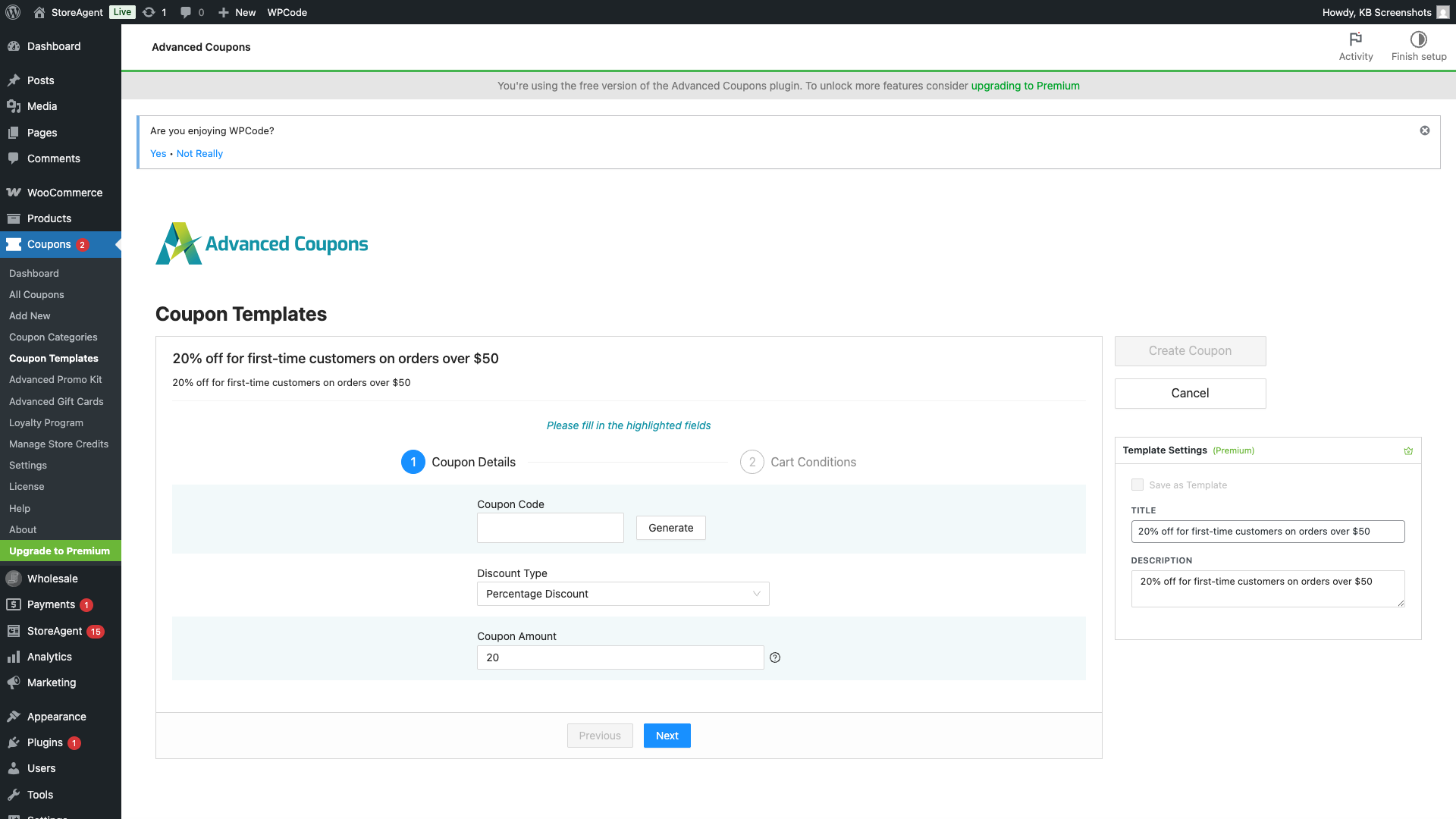Click the WooCommerce icon in sidebar

point(14,193)
